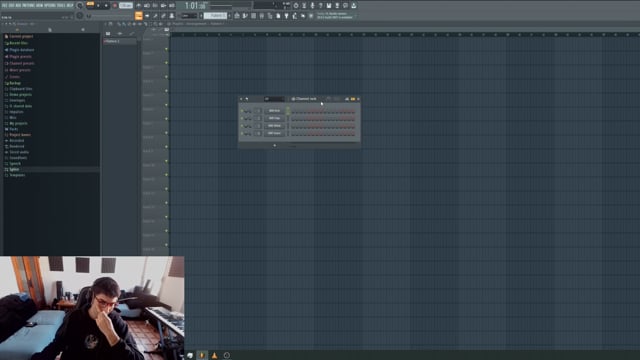Click the tempo display field
640x360 pixels.
[126, 6]
